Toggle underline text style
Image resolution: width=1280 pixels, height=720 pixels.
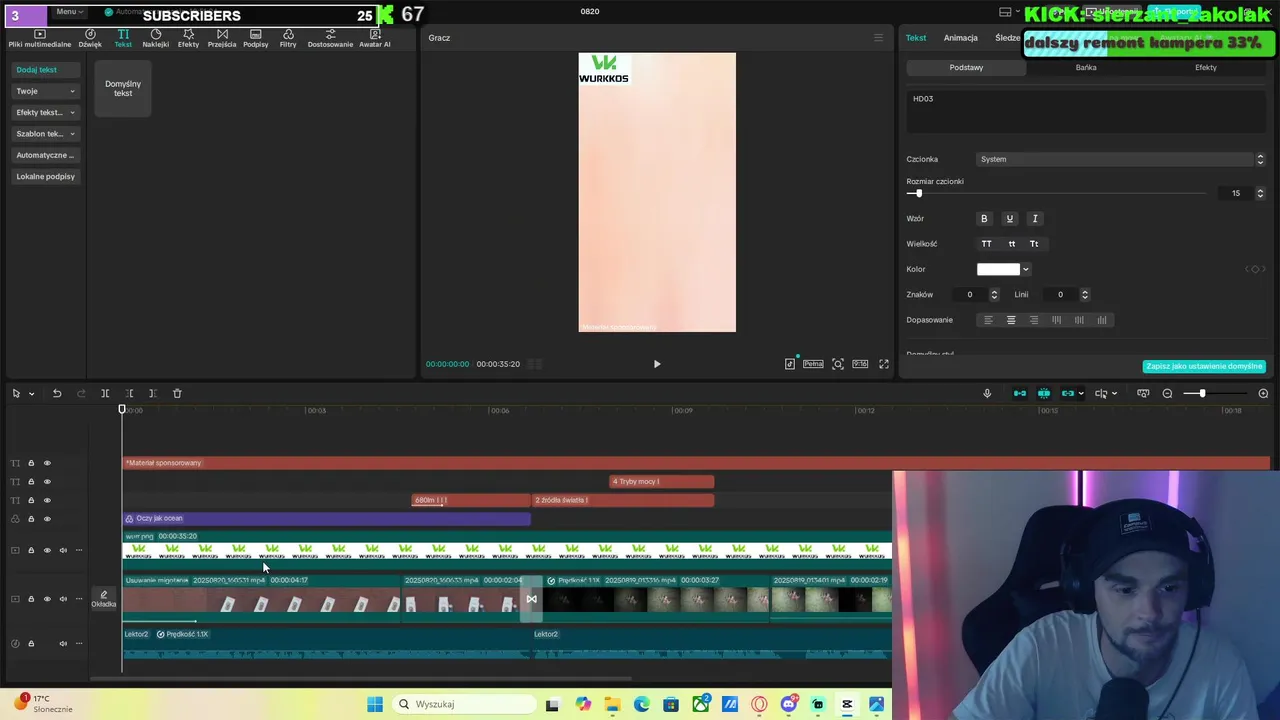[1009, 218]
